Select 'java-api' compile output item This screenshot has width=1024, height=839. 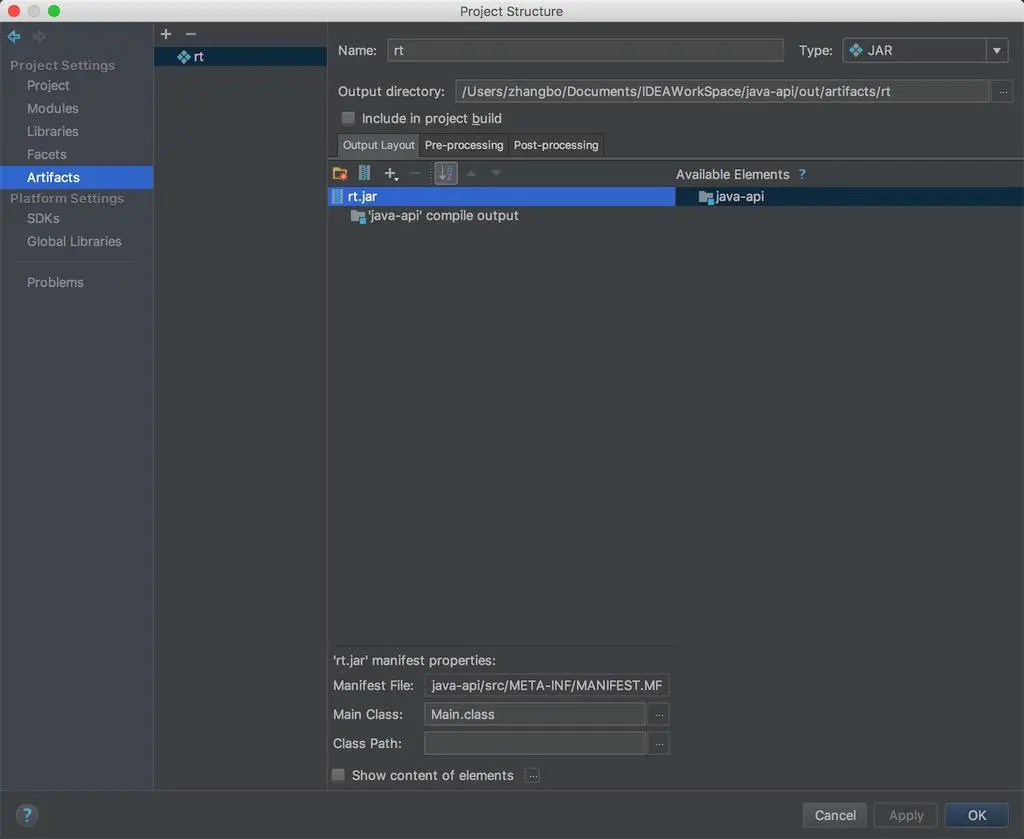(434, 216)
